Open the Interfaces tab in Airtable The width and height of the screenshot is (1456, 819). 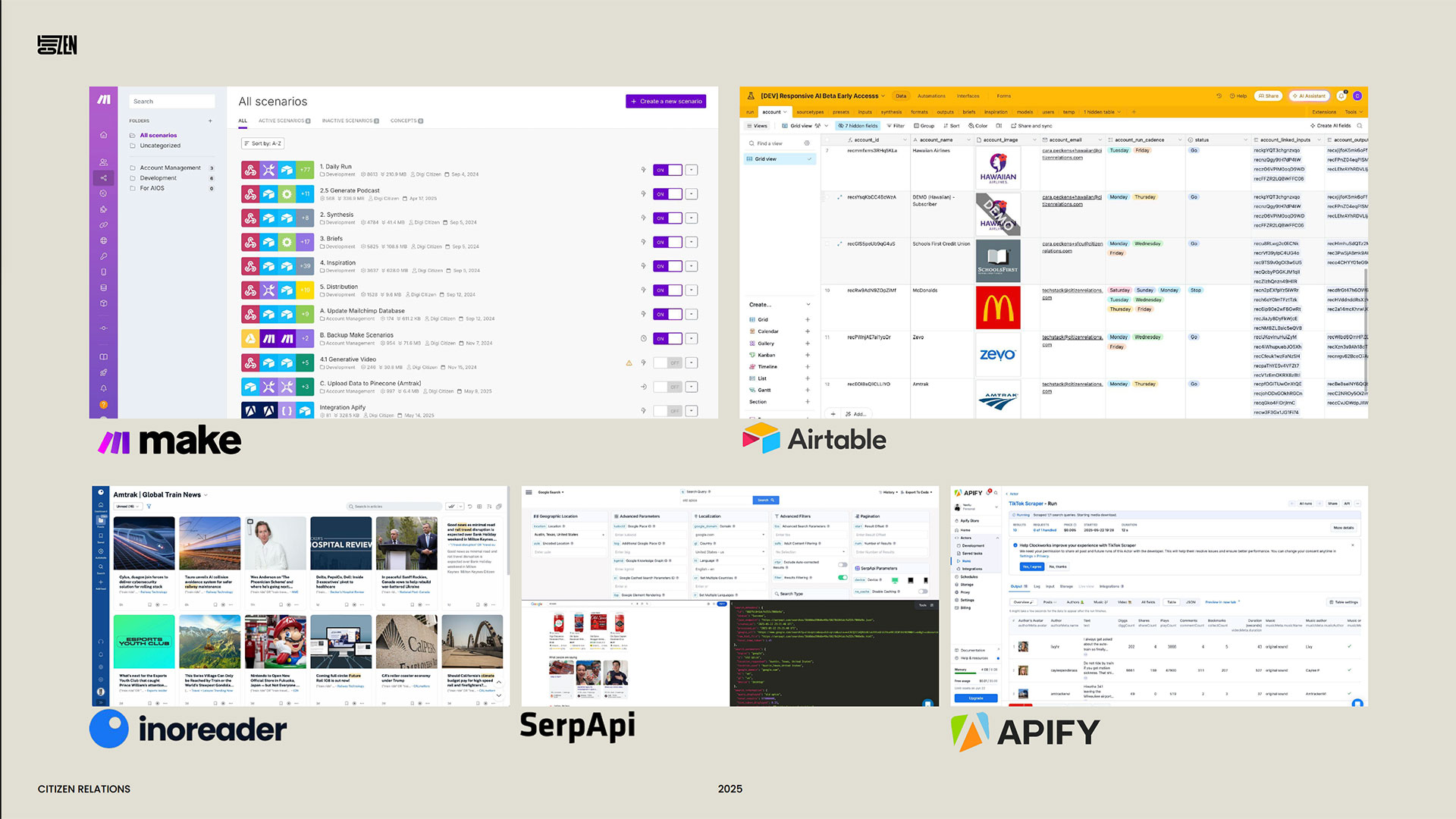[968, 96]
